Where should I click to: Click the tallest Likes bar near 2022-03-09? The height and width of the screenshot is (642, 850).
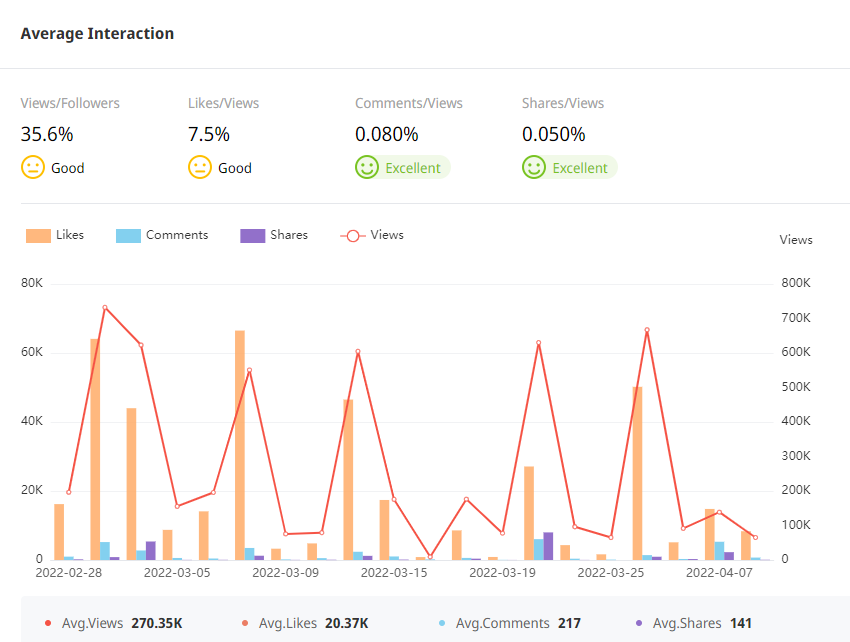pyautogui.click(x=240, y=445)
